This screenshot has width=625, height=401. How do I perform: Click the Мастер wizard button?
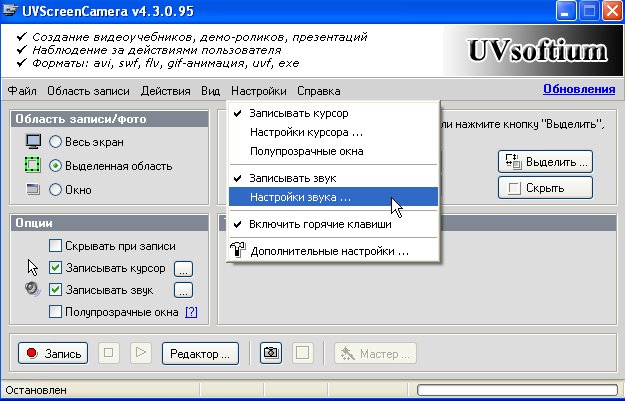[x=375, y=353]
